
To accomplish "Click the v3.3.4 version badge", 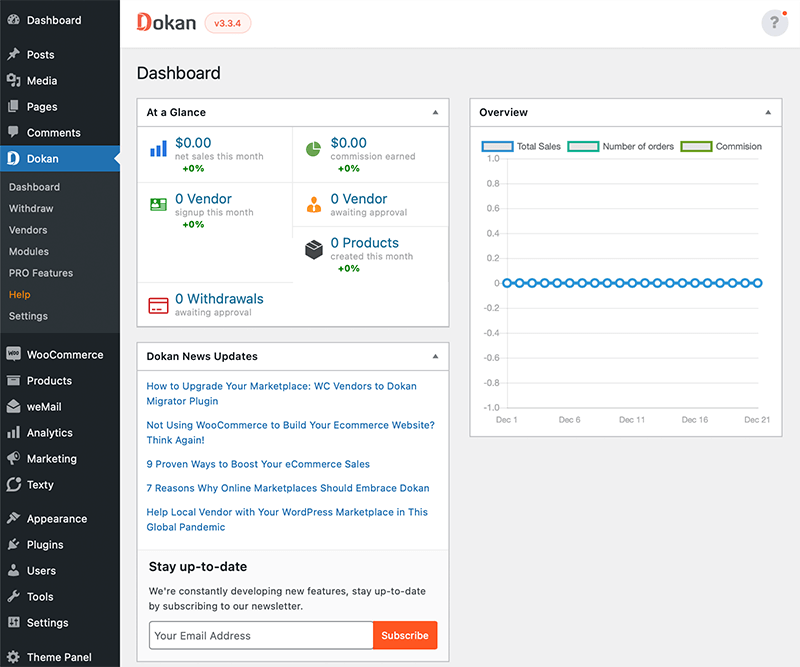I will [x=228, y=23].
